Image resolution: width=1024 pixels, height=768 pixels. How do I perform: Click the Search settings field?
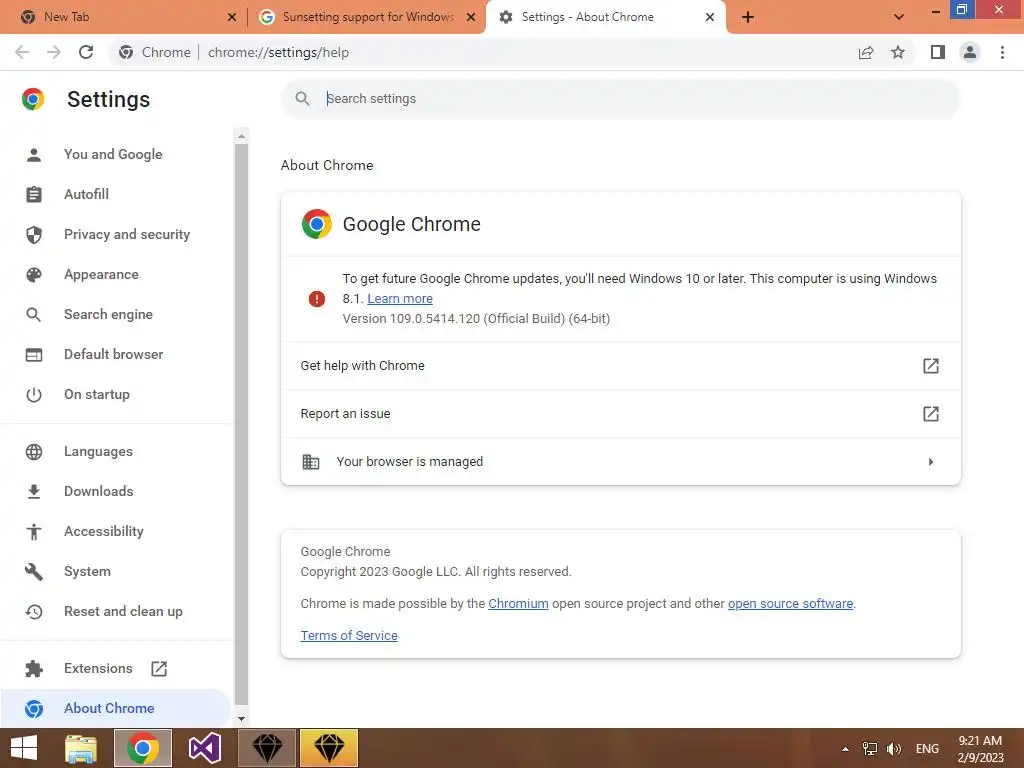pyautogui.click(x=620, y=99)
